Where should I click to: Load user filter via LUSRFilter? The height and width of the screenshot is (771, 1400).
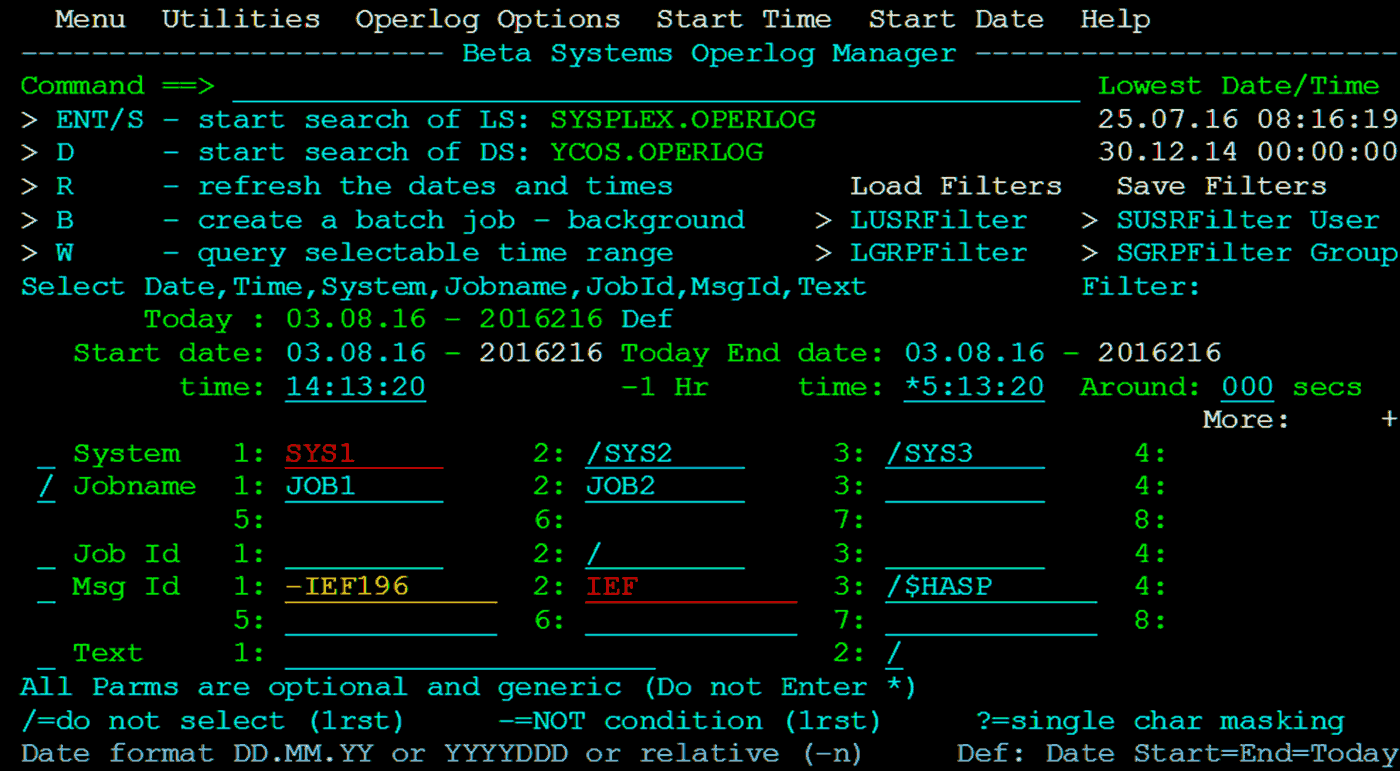click(x=938, y=220)
